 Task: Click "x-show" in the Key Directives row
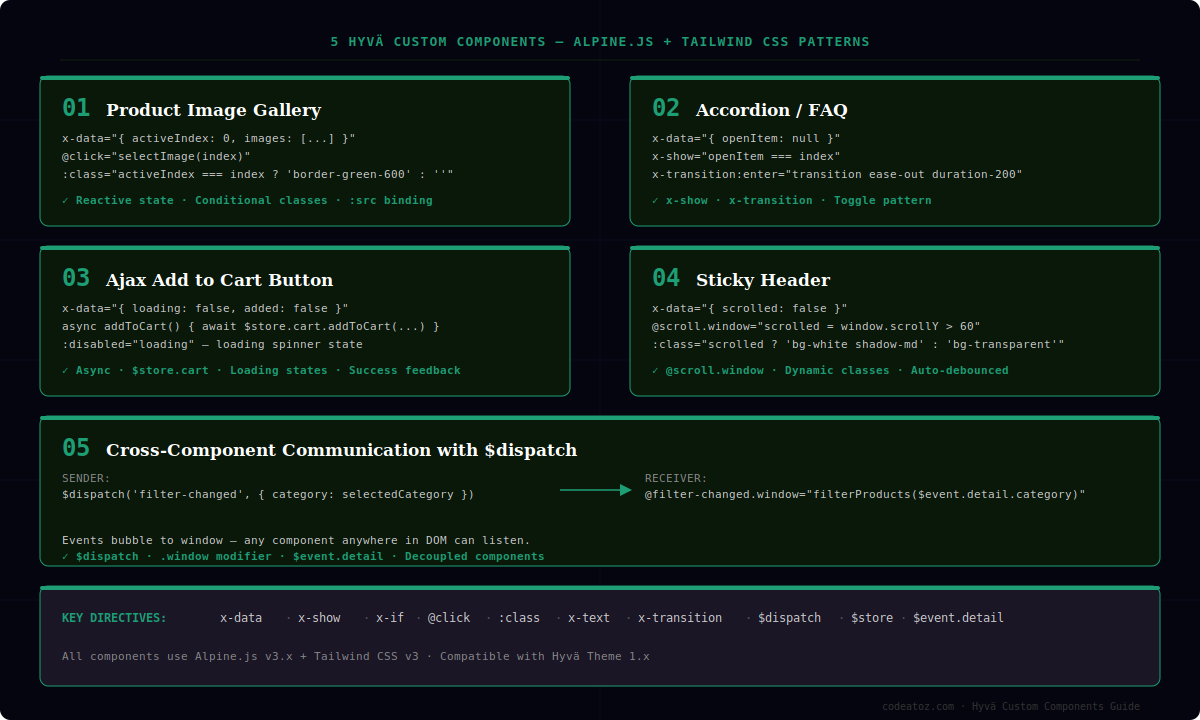click(319, 618)
